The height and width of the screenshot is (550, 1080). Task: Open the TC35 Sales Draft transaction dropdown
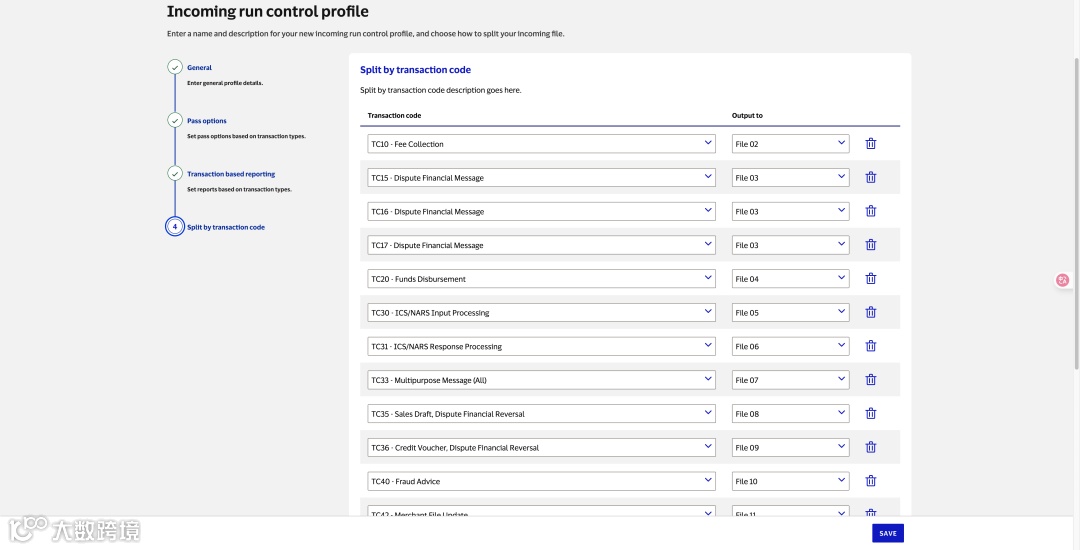[x=541, y=414]
